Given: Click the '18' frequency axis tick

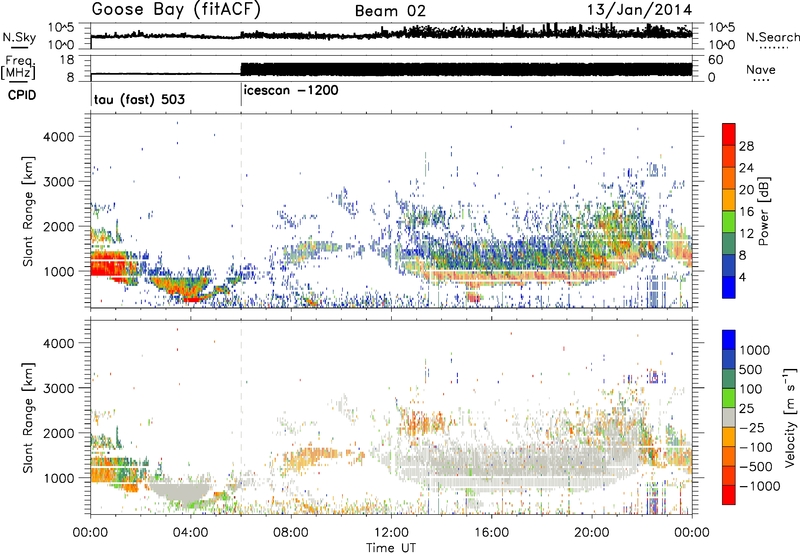Looking at the screenshot, I should (67, 60).
